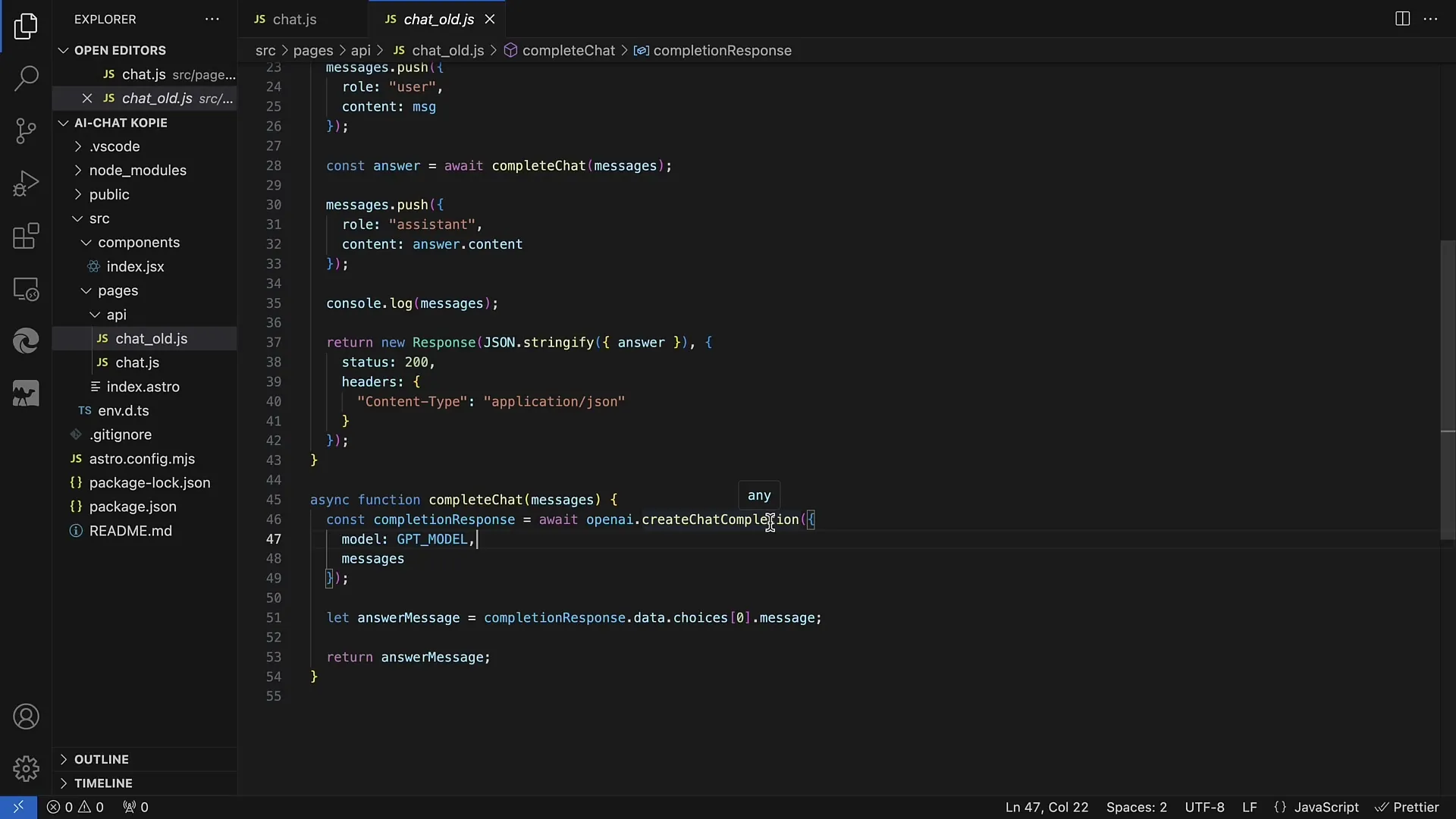Close the chat_old.js editor tab
The width and height of the screenshot is (1456, 819).
(x=490, y=19)
